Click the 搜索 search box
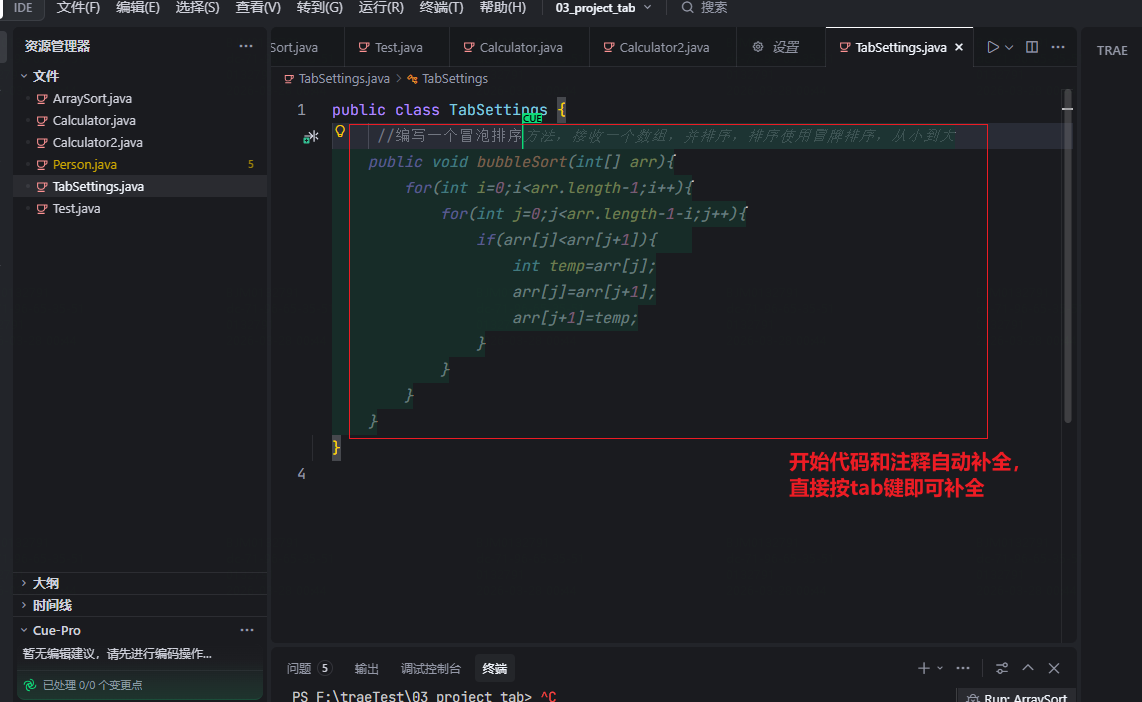Image resolution: width=1142 pixels, height=702 pixels. pyautogui.click(x=704, y=8)
